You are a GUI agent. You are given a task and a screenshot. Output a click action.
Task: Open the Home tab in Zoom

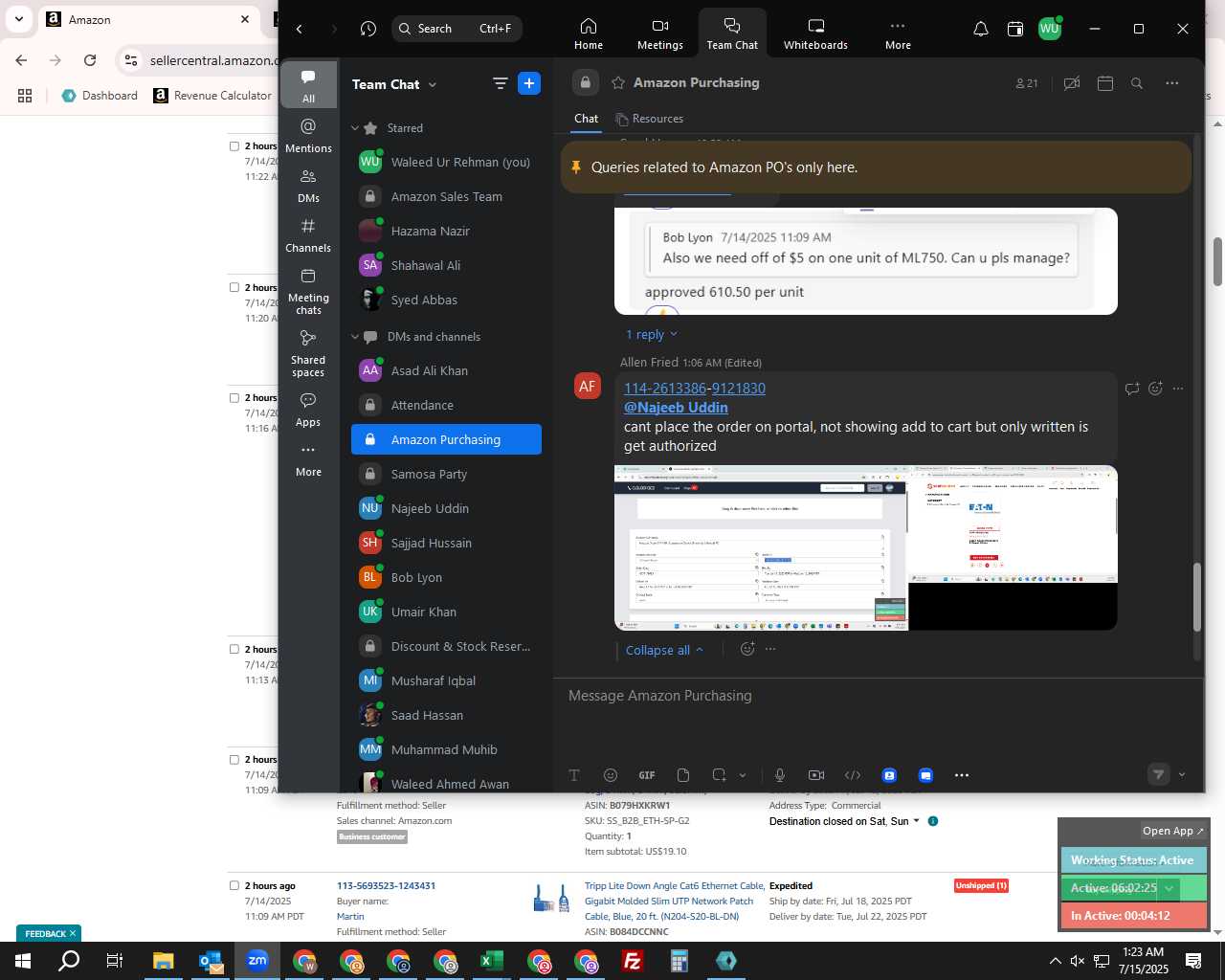(x=588, y=33)
